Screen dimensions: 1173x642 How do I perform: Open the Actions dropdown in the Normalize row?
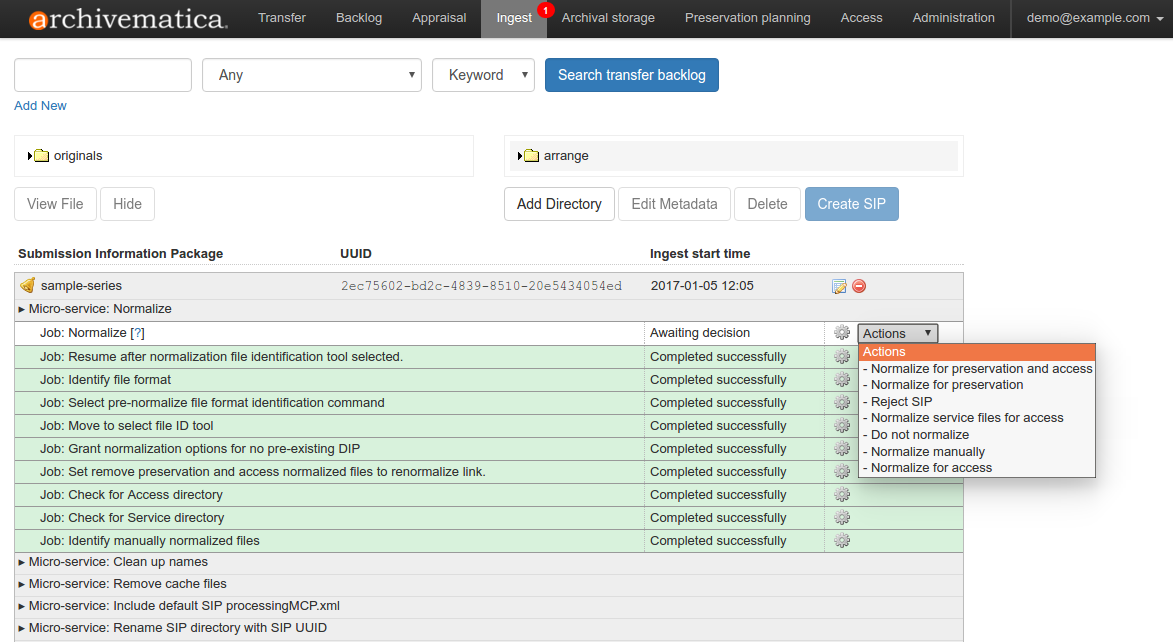(897, 332)
